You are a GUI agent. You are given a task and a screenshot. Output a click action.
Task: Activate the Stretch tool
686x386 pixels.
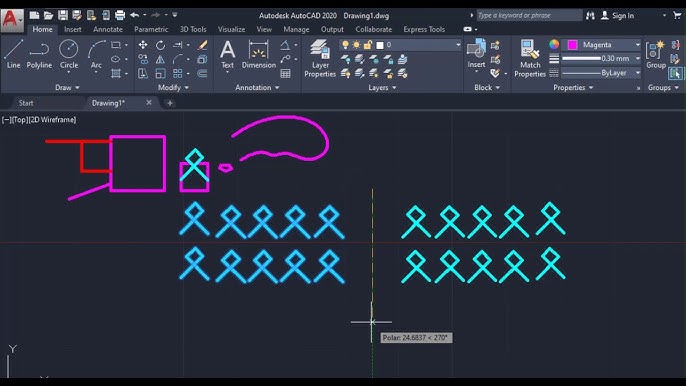point(143,74)
